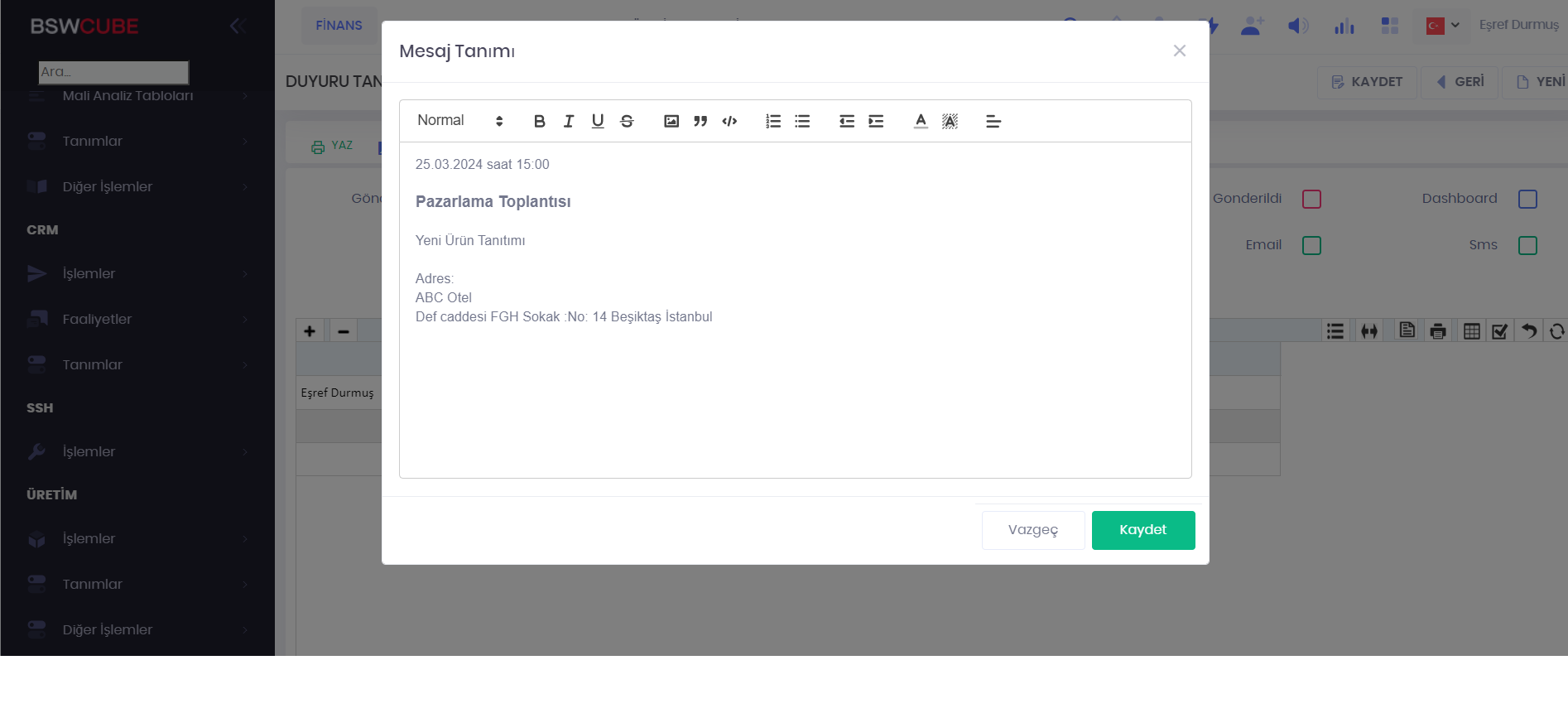Start a numbered list

(773, 122)
